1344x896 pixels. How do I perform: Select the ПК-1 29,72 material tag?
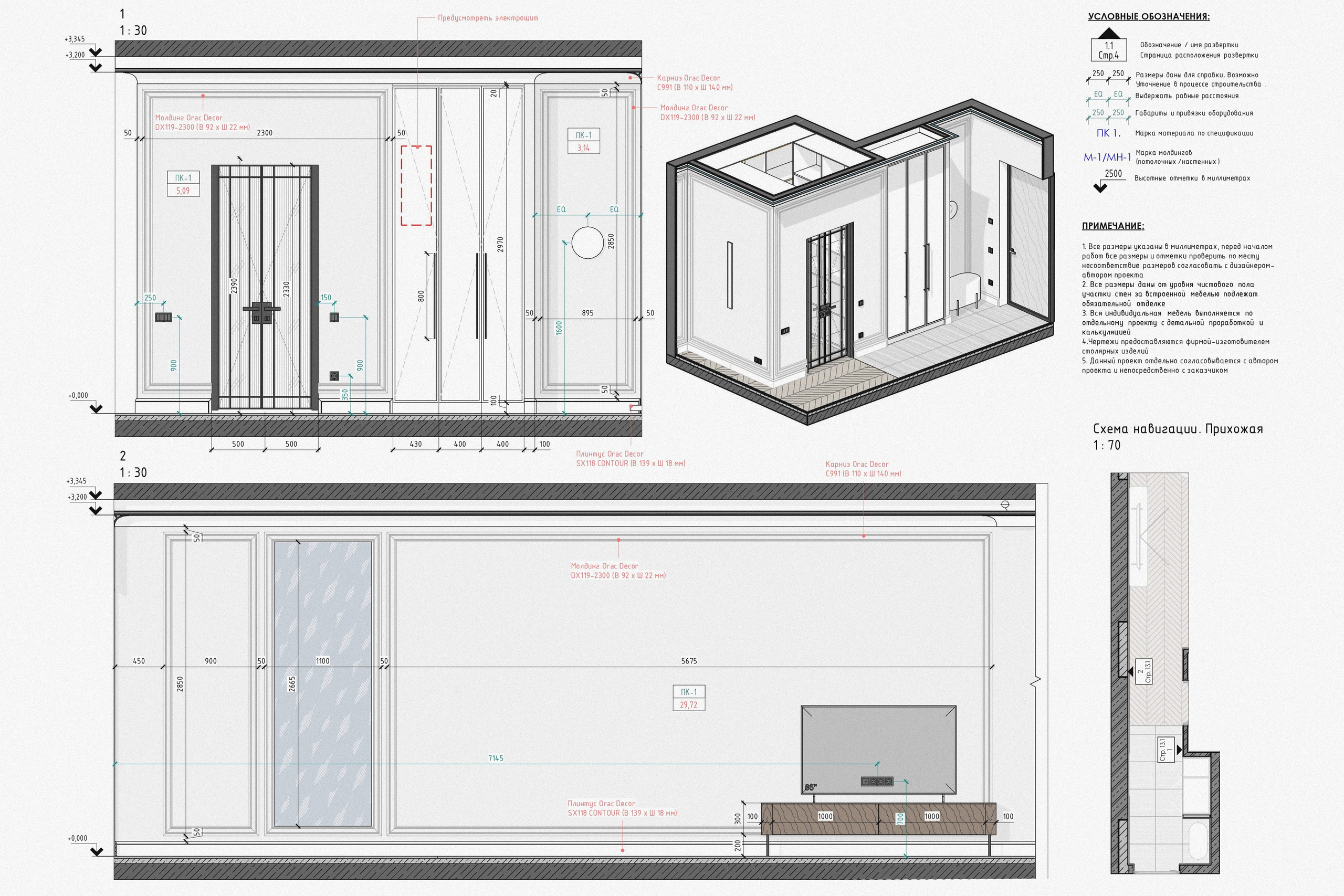click(689, 698)
